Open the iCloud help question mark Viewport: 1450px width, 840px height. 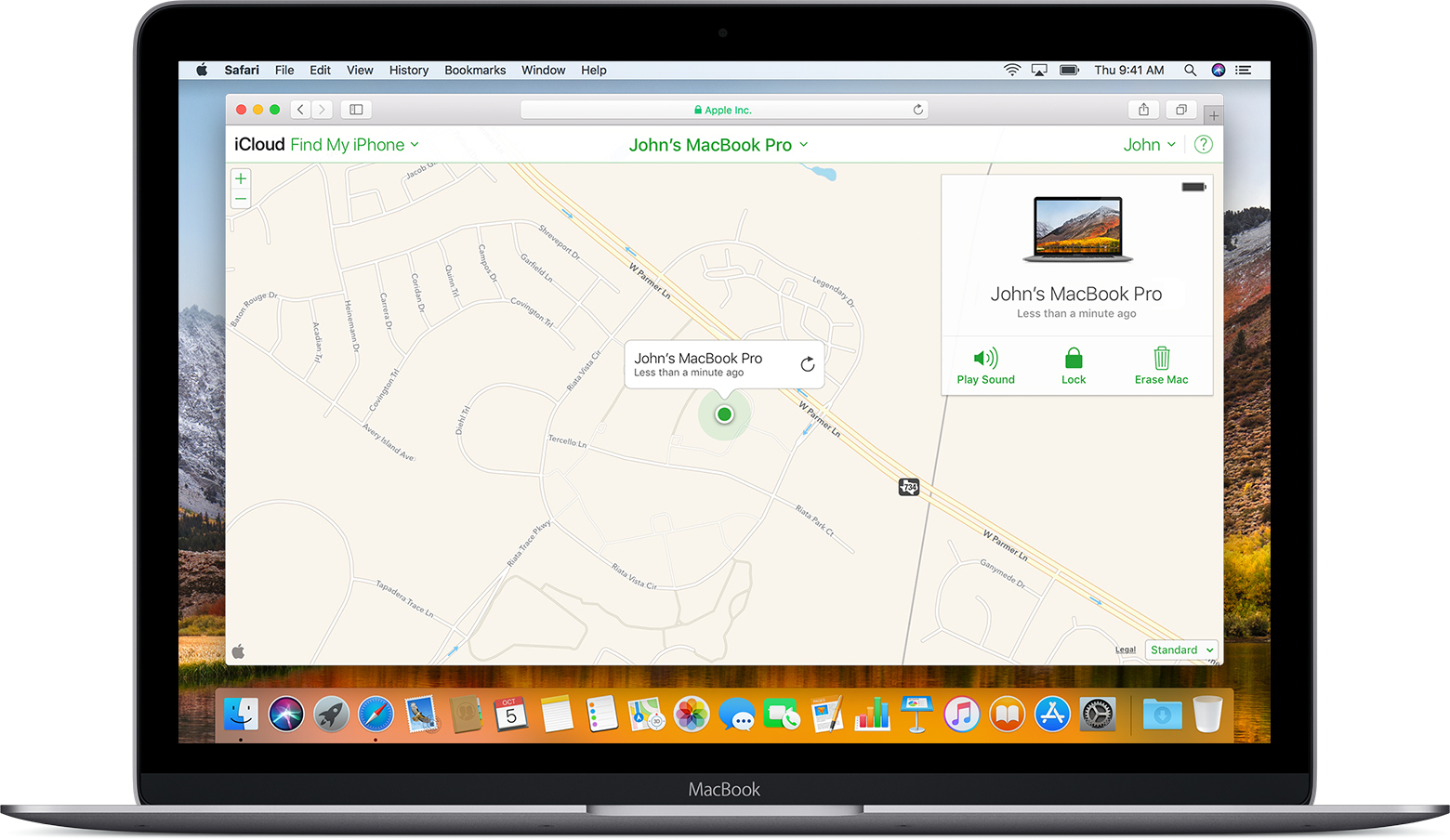(1203, 145)
